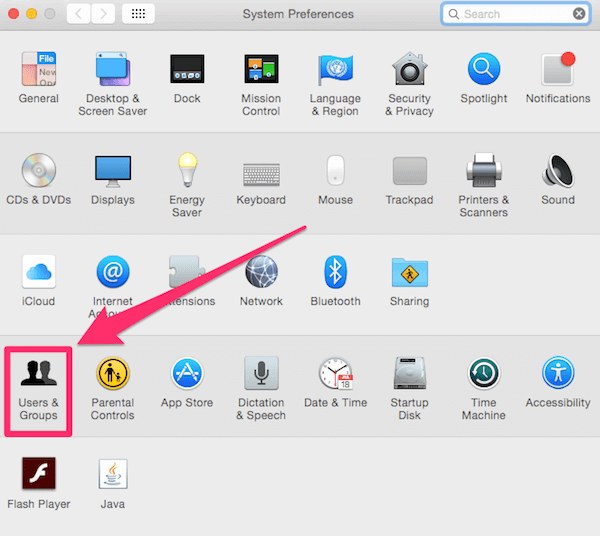Viewport: 600px width, 536px height.
Task: Click the Show All grid button
Action: (138, 14)
